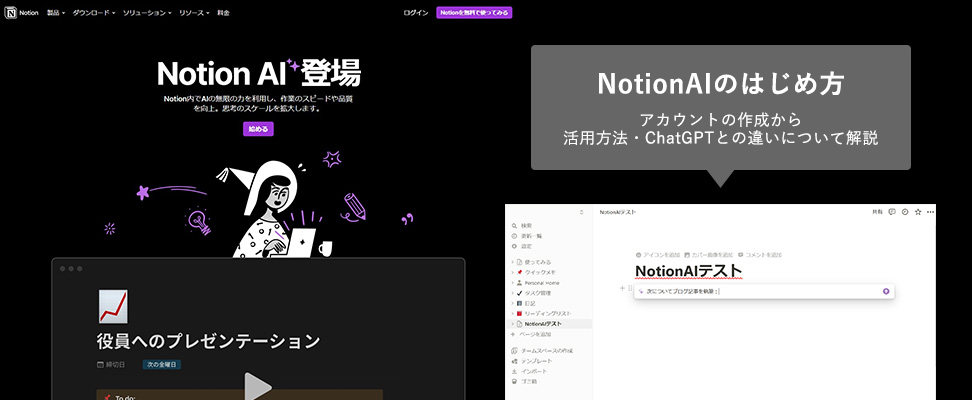Click the 役員へのプレゼンテーション title
This screenshot has height=400, width=972.
click(208, 341)
